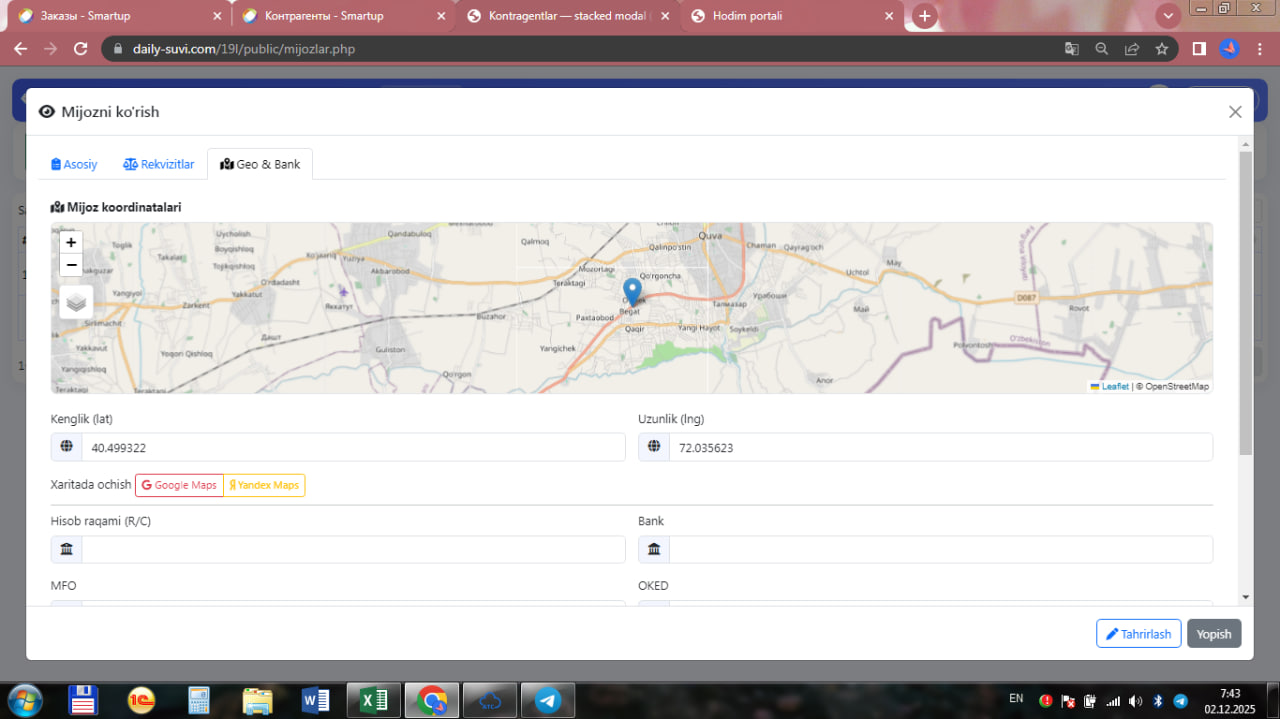
Task: Click the blue map location marker
Action: coord(632,291)
